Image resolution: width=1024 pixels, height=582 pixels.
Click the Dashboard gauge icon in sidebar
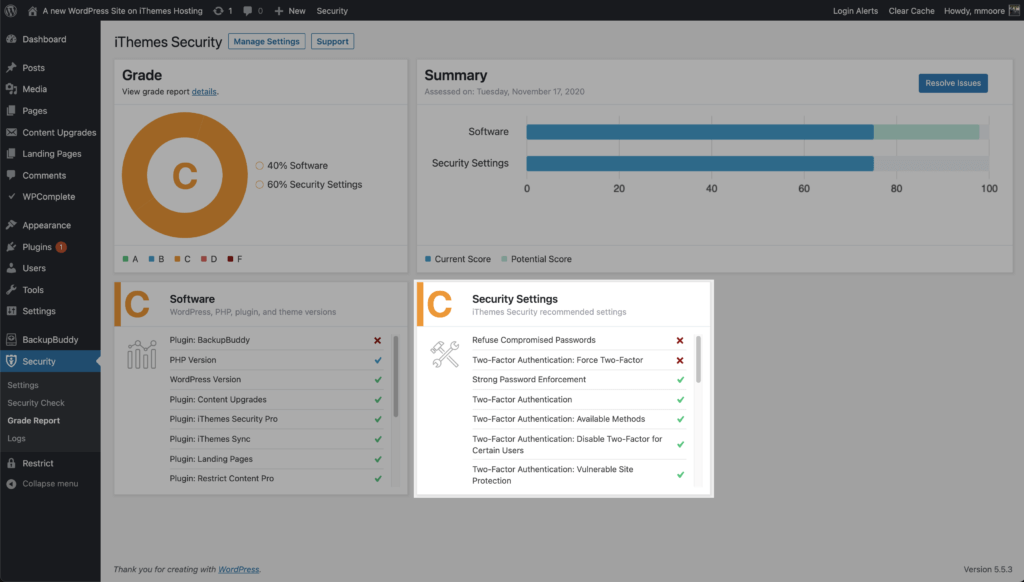click(x=11, y=39)
